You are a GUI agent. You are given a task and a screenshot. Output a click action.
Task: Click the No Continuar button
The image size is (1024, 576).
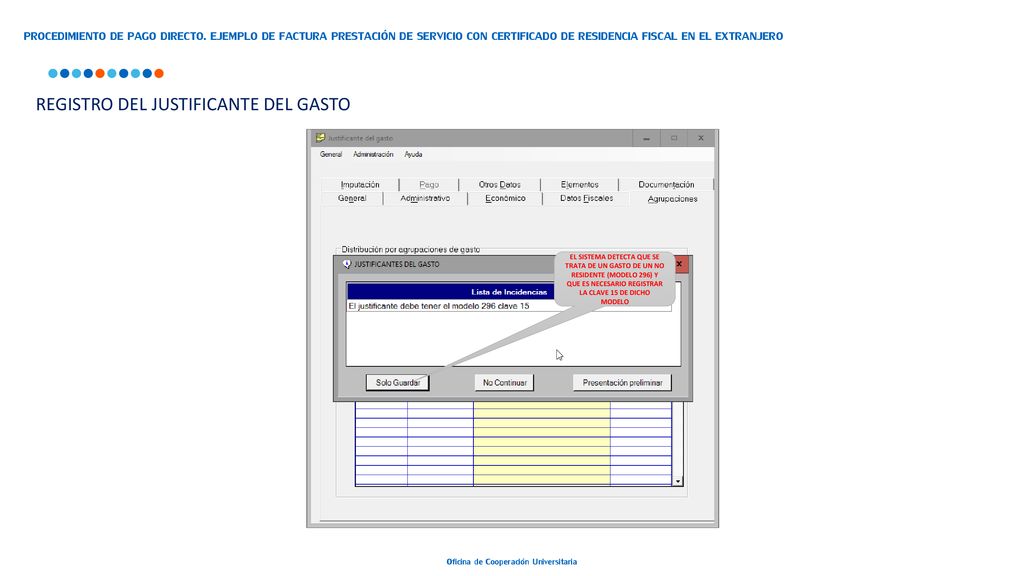click(x=504, y=383)
